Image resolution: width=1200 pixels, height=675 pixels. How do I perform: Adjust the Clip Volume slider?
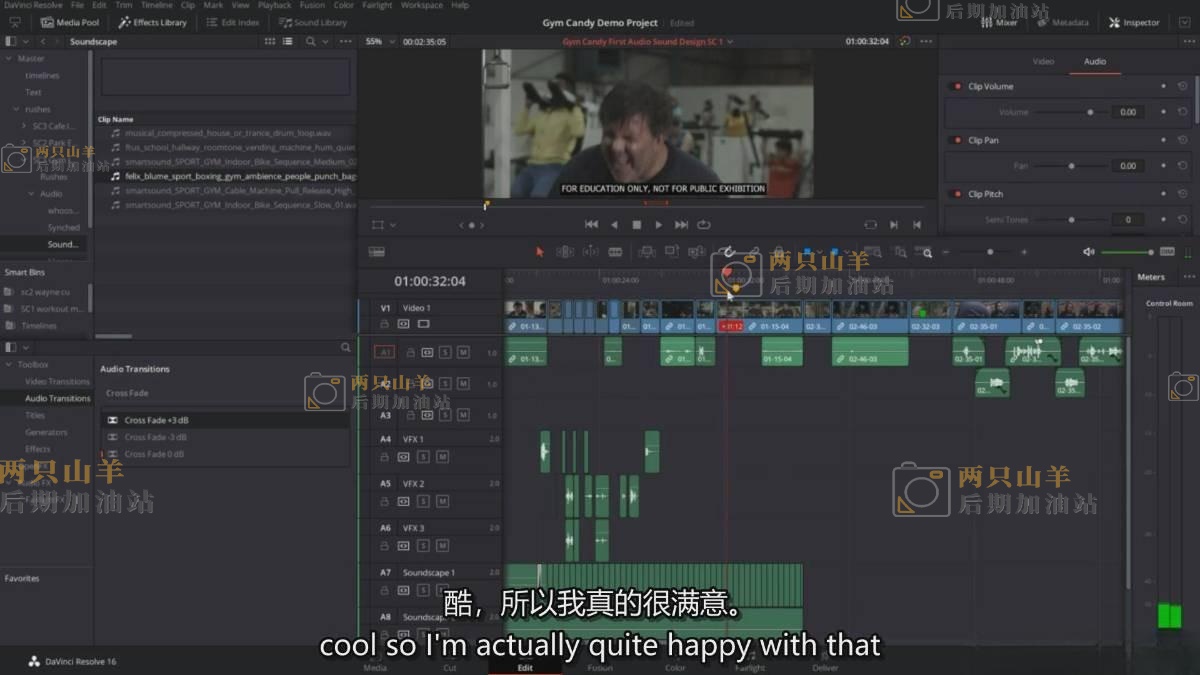point(1090,112)
